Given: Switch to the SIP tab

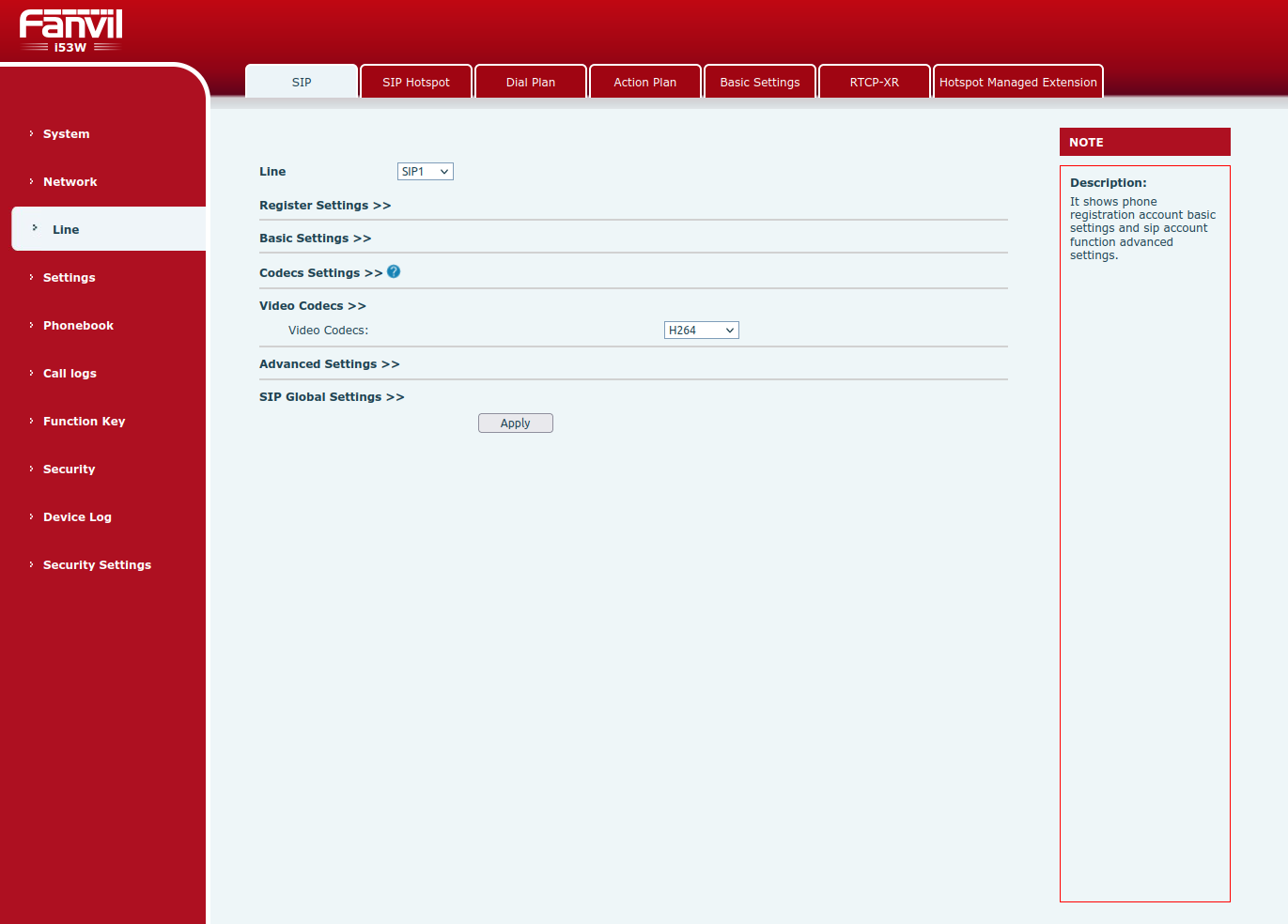Looking at the screenshot, I should click(x=302, y=82).
